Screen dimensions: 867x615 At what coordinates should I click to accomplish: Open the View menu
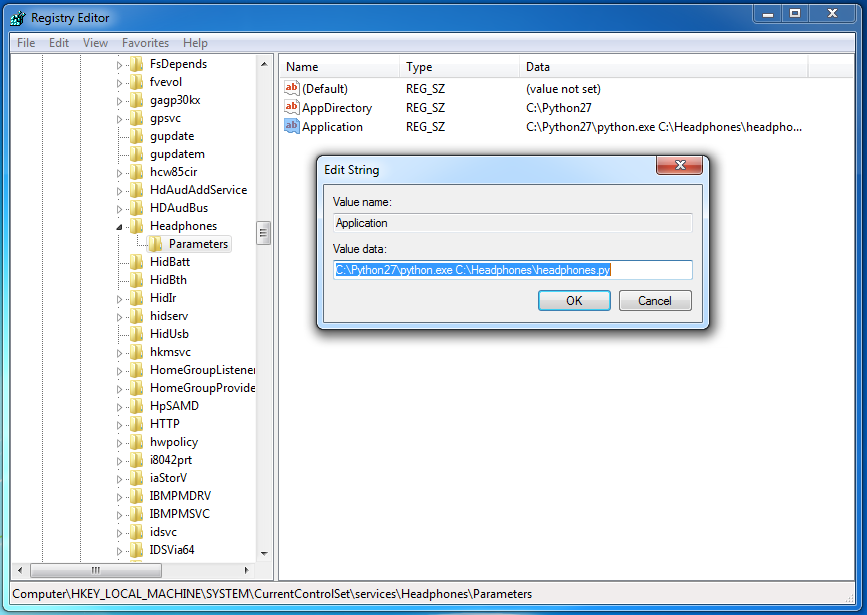tap(95, 43)
